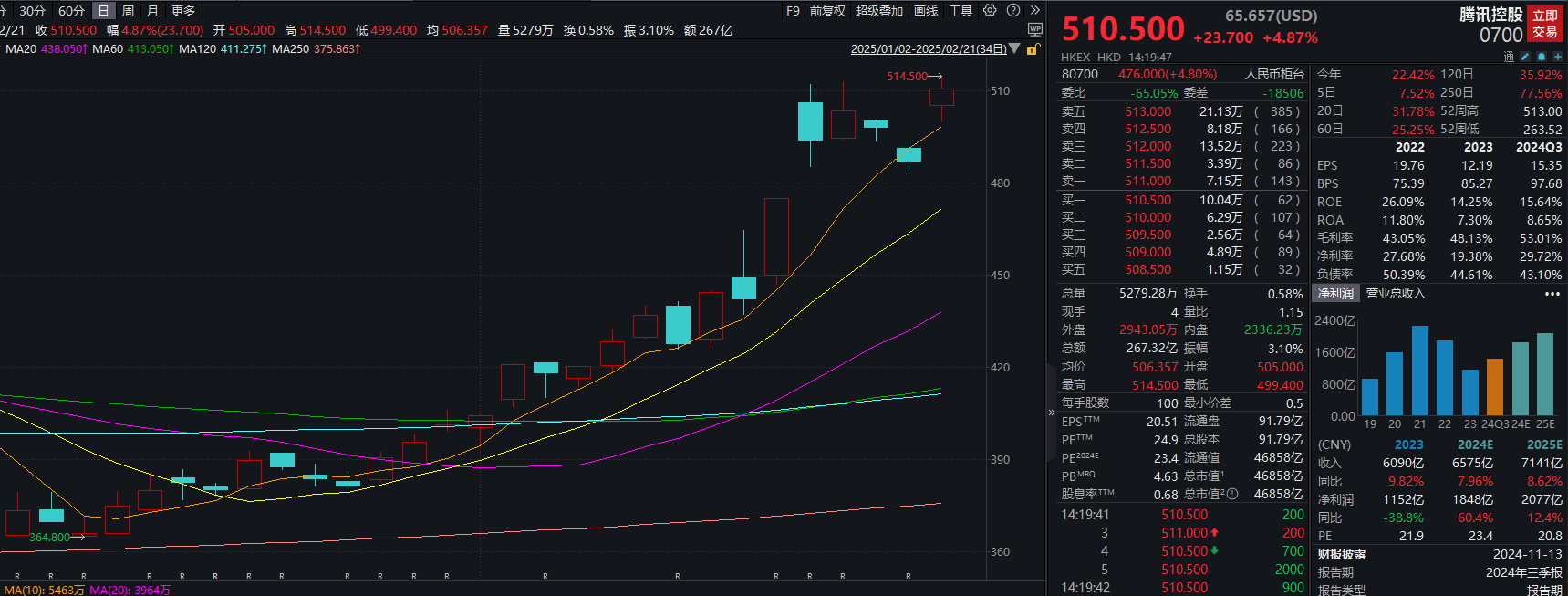Click the 2025/01/02-2025/02/21 date range link

tap(929, 49)
